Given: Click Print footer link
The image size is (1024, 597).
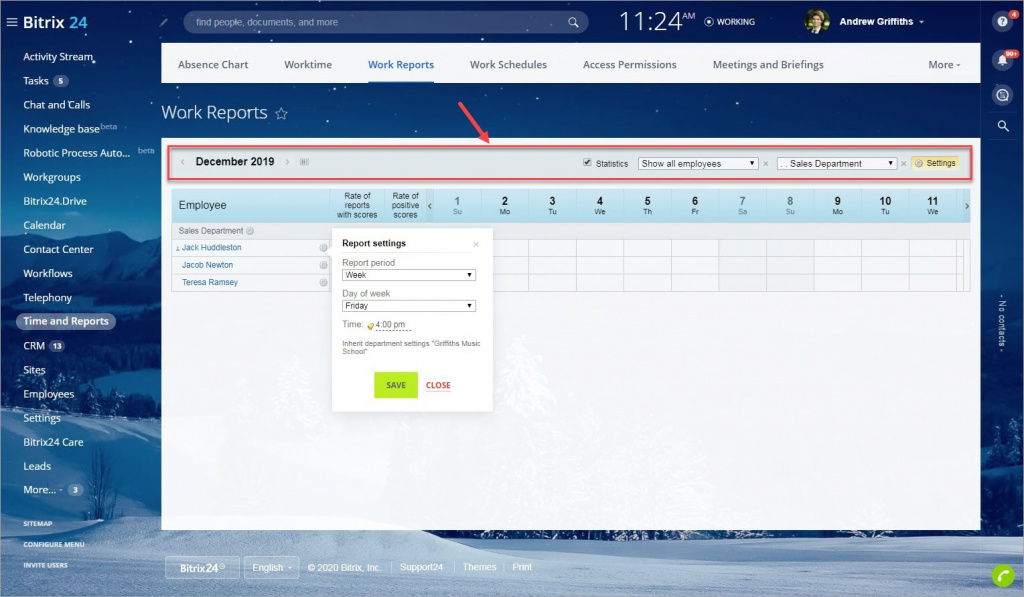Looking at the screenshot, I should click(x=522, y=568).
